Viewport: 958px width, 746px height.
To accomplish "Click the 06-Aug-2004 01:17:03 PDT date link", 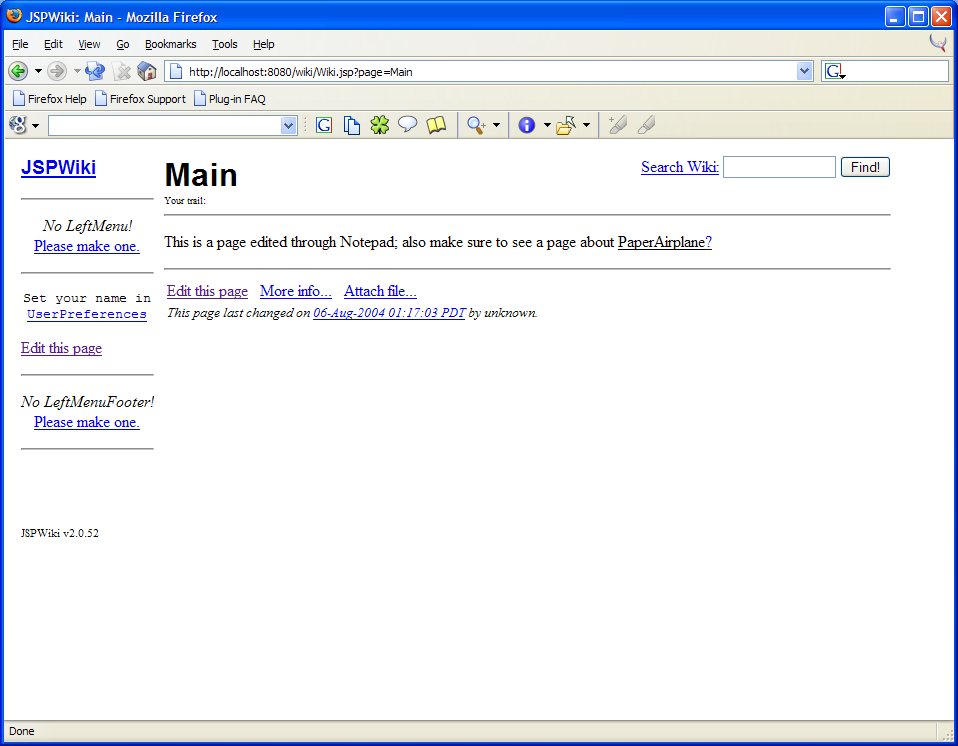I will point(389,313).
